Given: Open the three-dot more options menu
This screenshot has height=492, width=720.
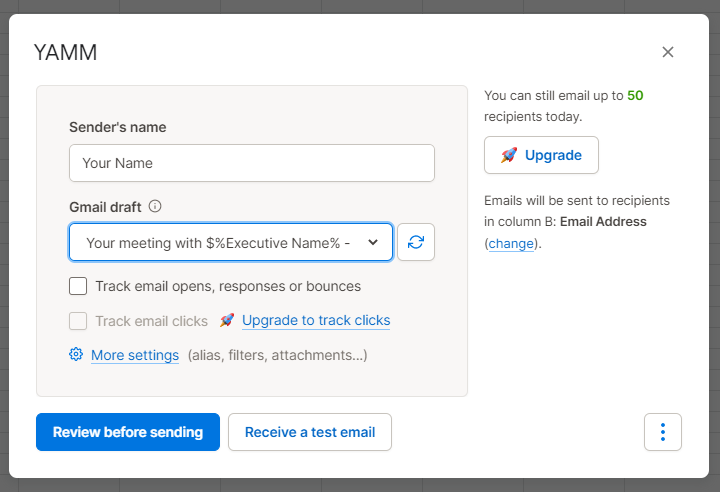Looking at the screenshot, I should pyautogui.click(x=663, y=432).
